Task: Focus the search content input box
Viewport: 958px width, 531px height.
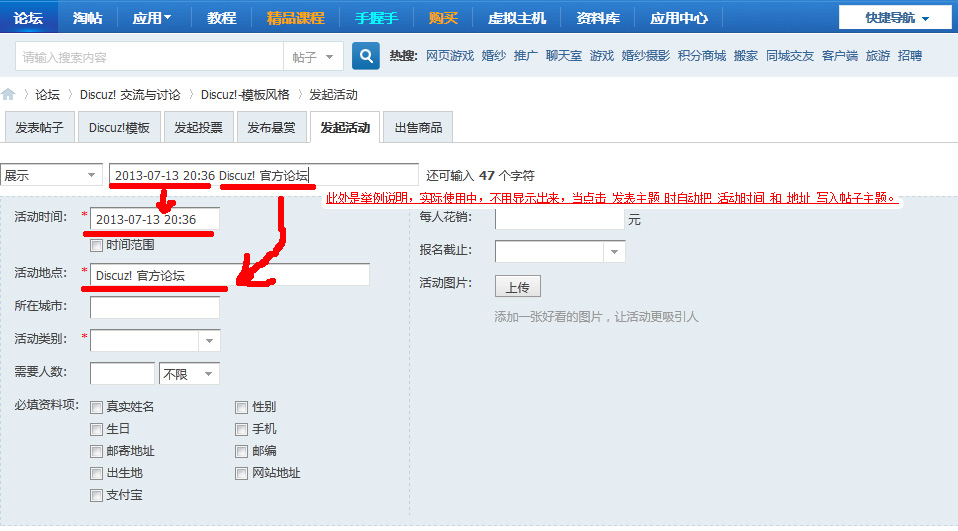Action: [x=149, y=57]
